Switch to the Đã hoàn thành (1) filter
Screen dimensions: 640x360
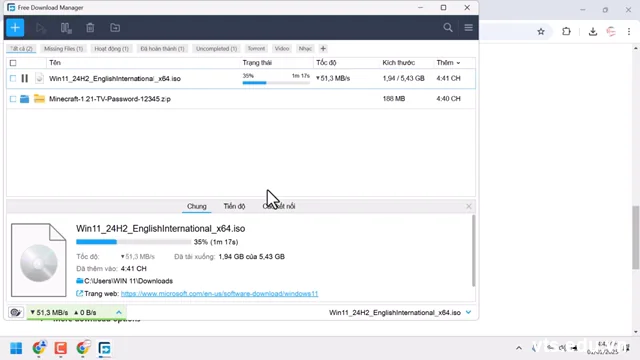tap(162, 49)
